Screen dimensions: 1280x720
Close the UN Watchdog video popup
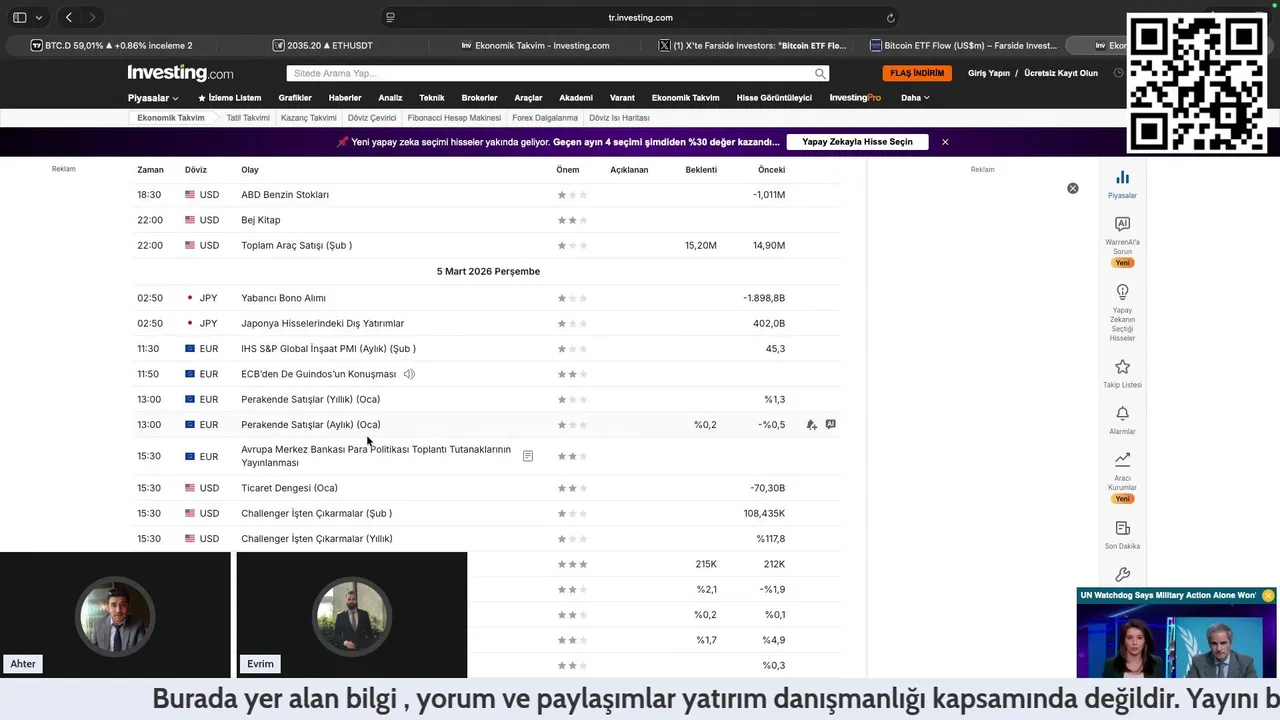[x=1268, y=595]
